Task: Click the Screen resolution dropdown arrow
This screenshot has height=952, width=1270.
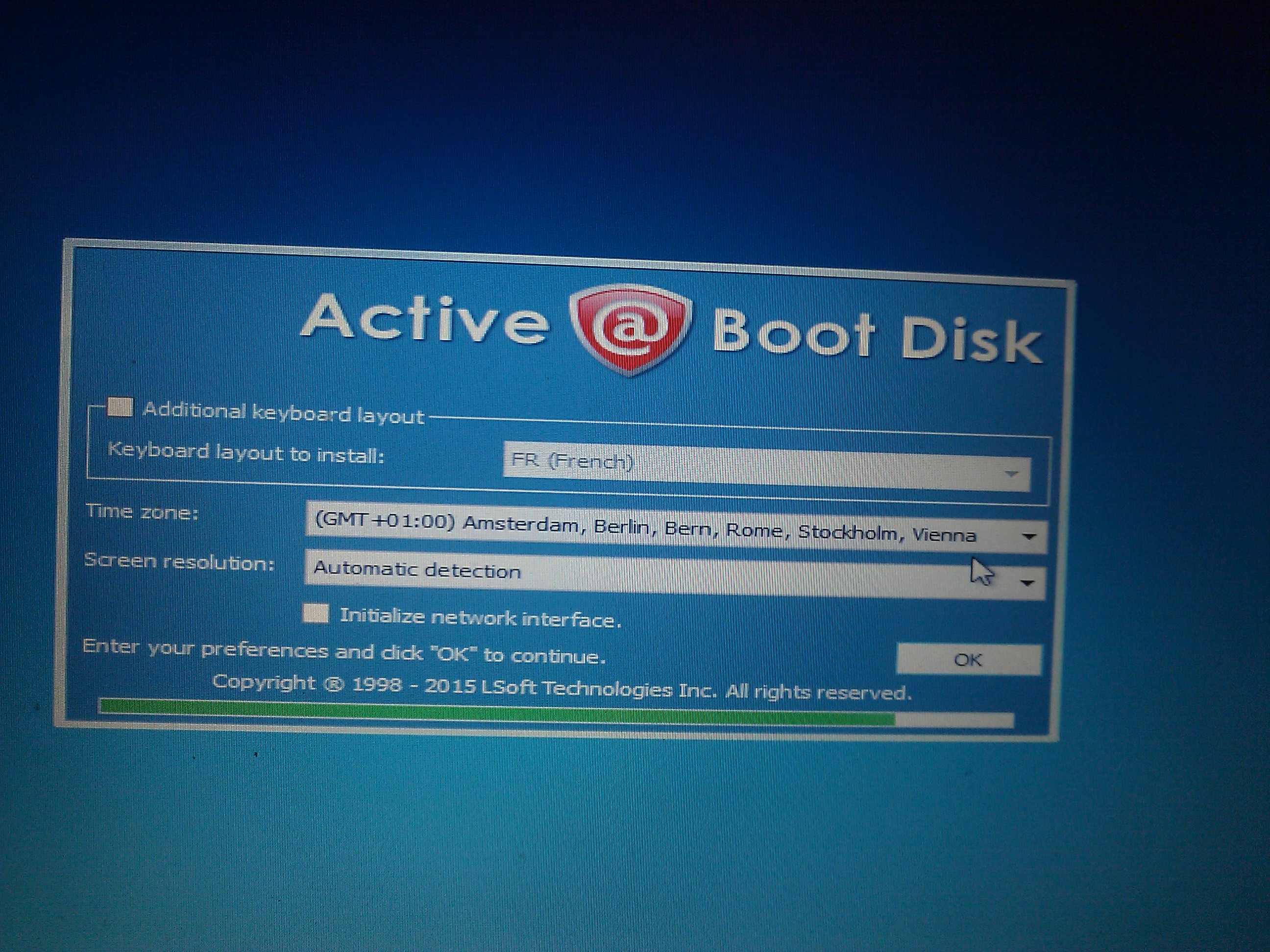Action: pyautogui.click(x=1028, y=583)
